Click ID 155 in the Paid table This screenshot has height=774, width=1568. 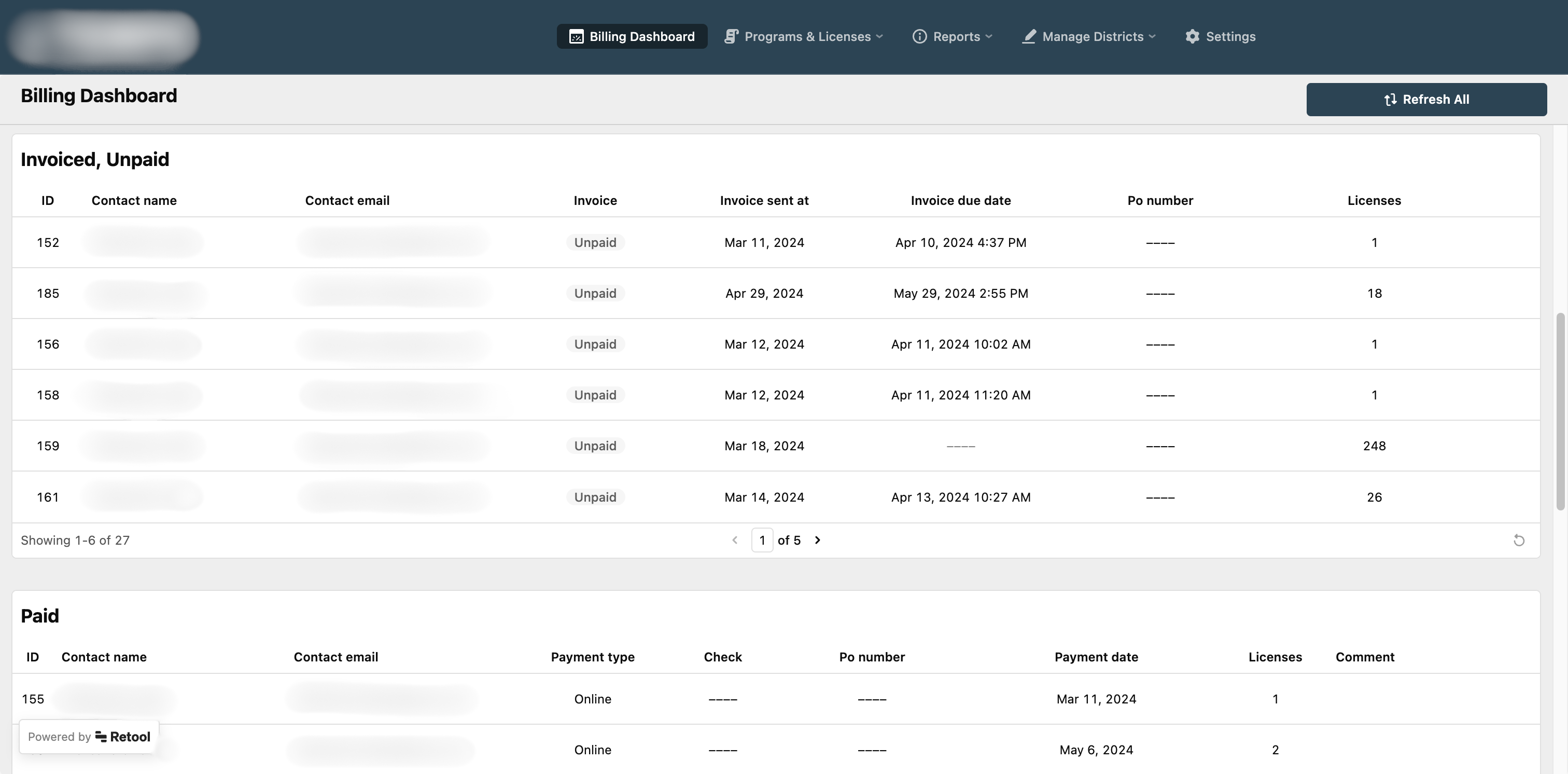33,699
